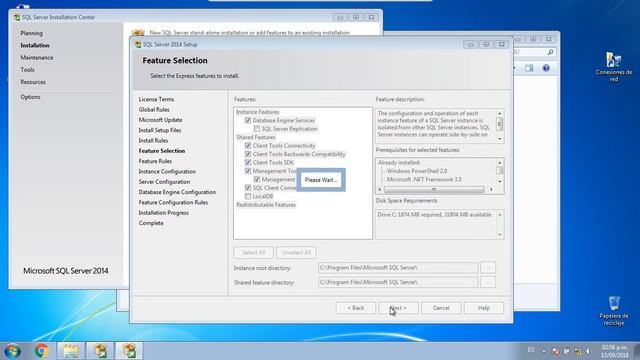
Task: Toggle the LocalDB checkbox
Action: [x=248, y=196]
